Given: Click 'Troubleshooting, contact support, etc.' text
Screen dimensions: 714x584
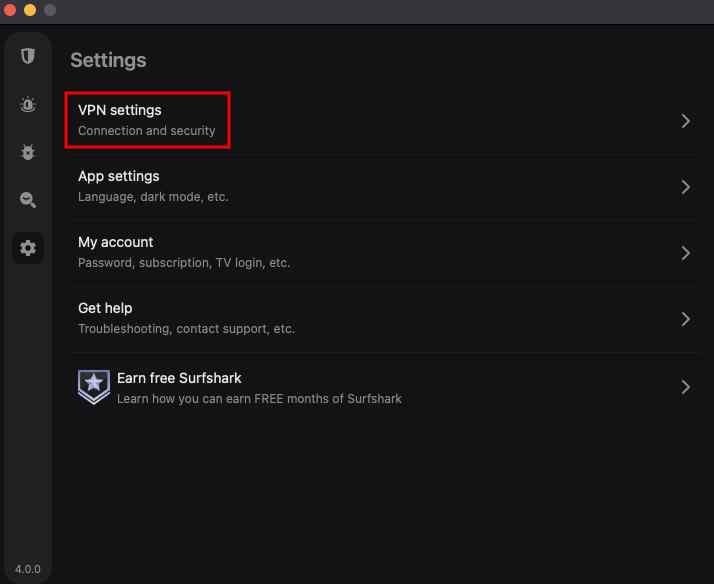Looking at the screenshot, I should (x=187, y=329).
